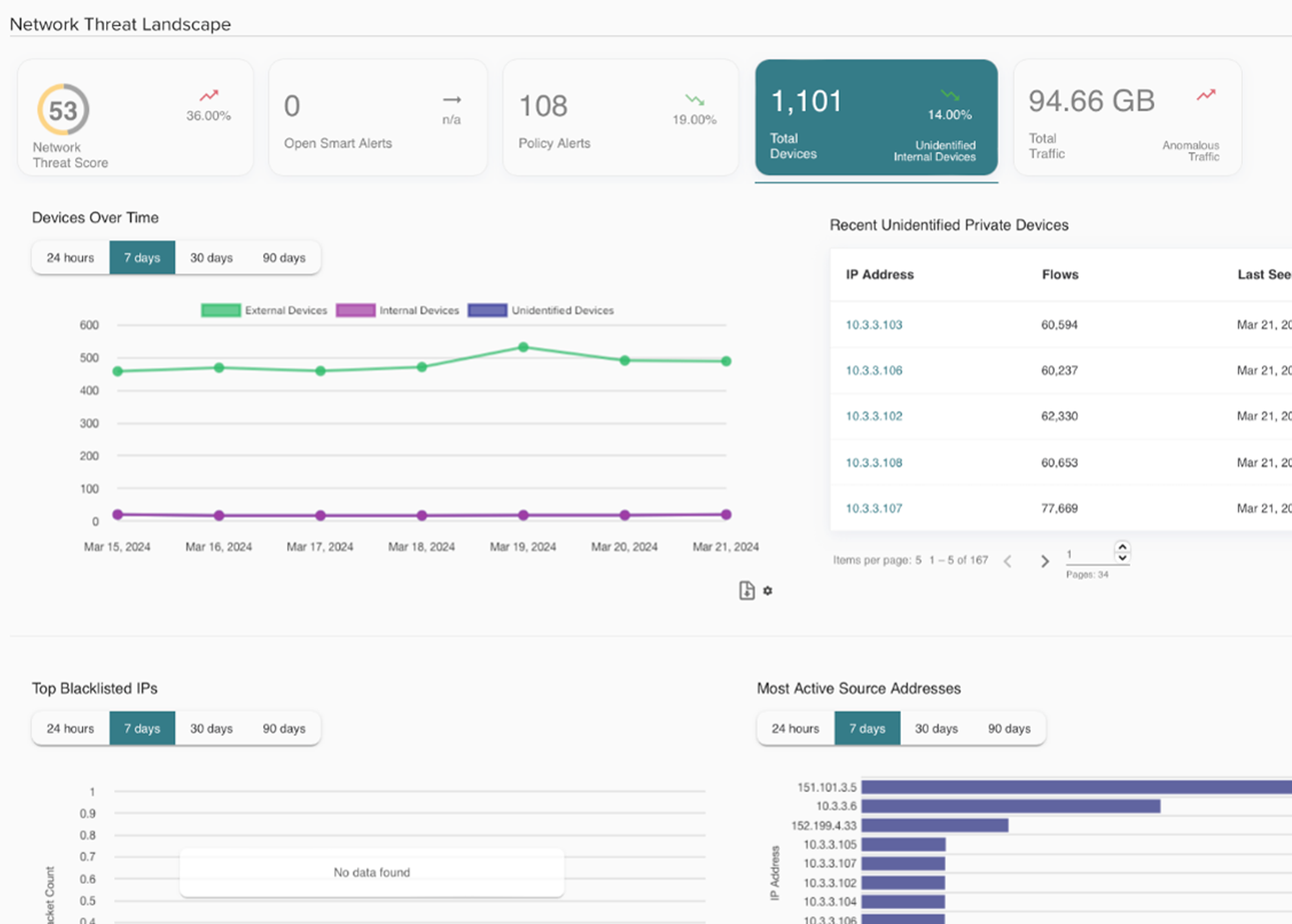1292x924 pixels.
Task: Go to next page of devices table
Action: click(x=1044, y=561)
